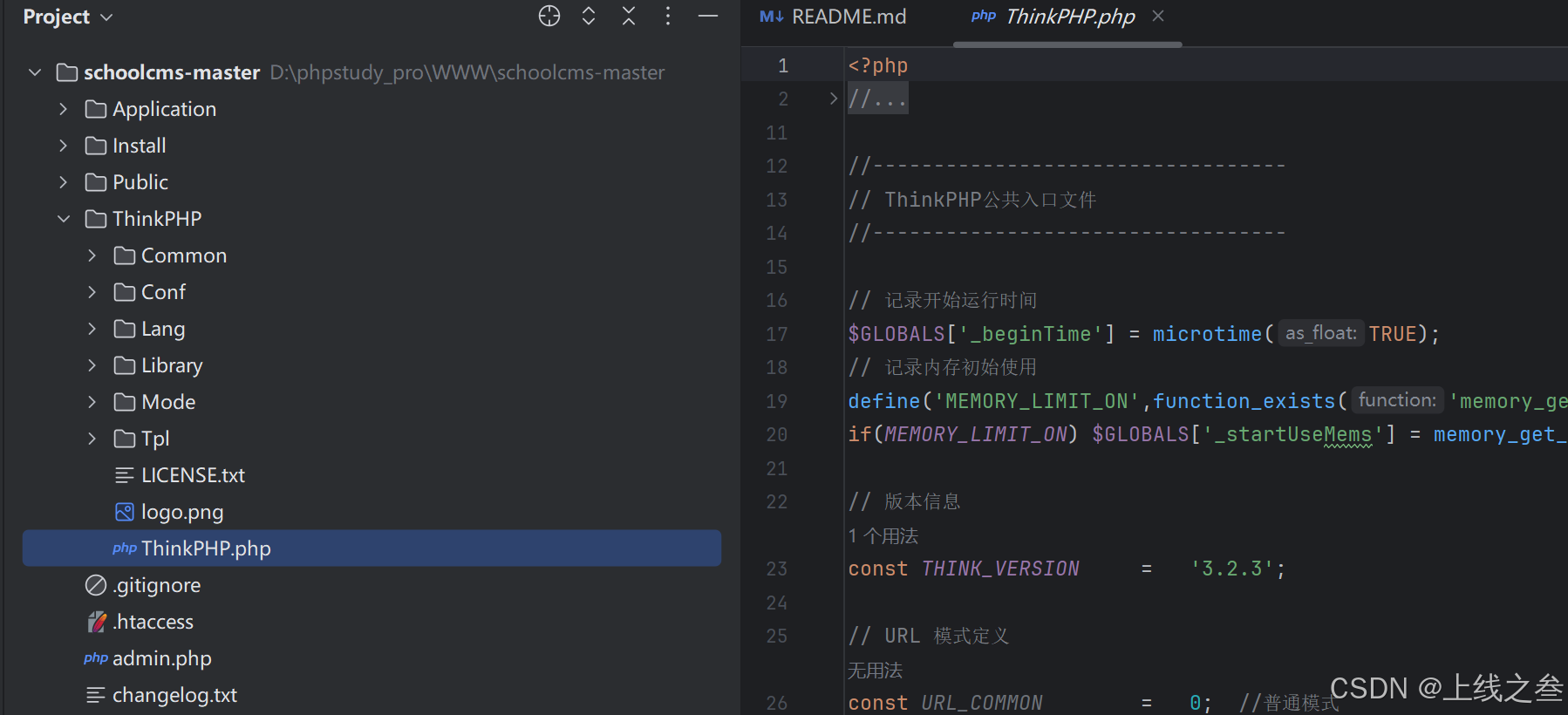
Task: Select admin.php in the project tree
Action: [x=162, y=658]
